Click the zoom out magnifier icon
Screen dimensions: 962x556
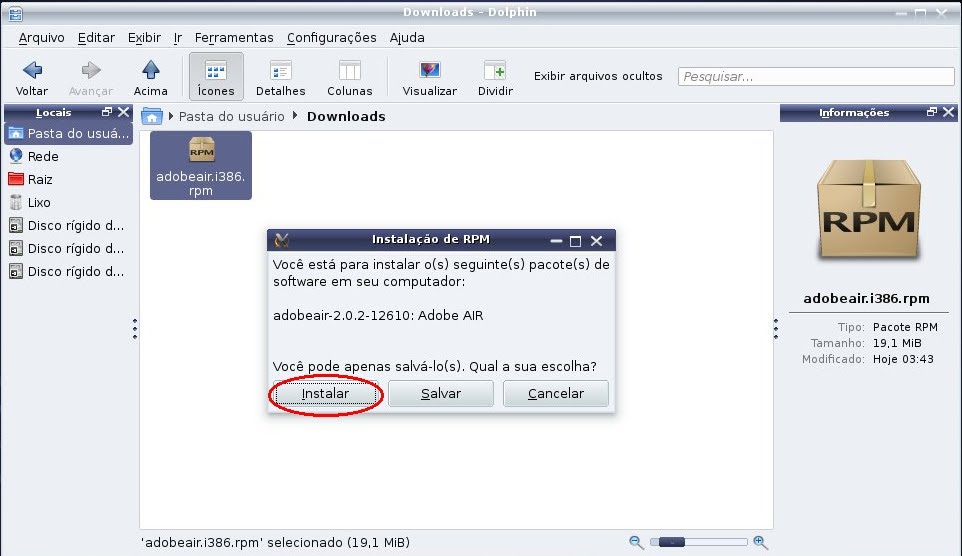636,542
